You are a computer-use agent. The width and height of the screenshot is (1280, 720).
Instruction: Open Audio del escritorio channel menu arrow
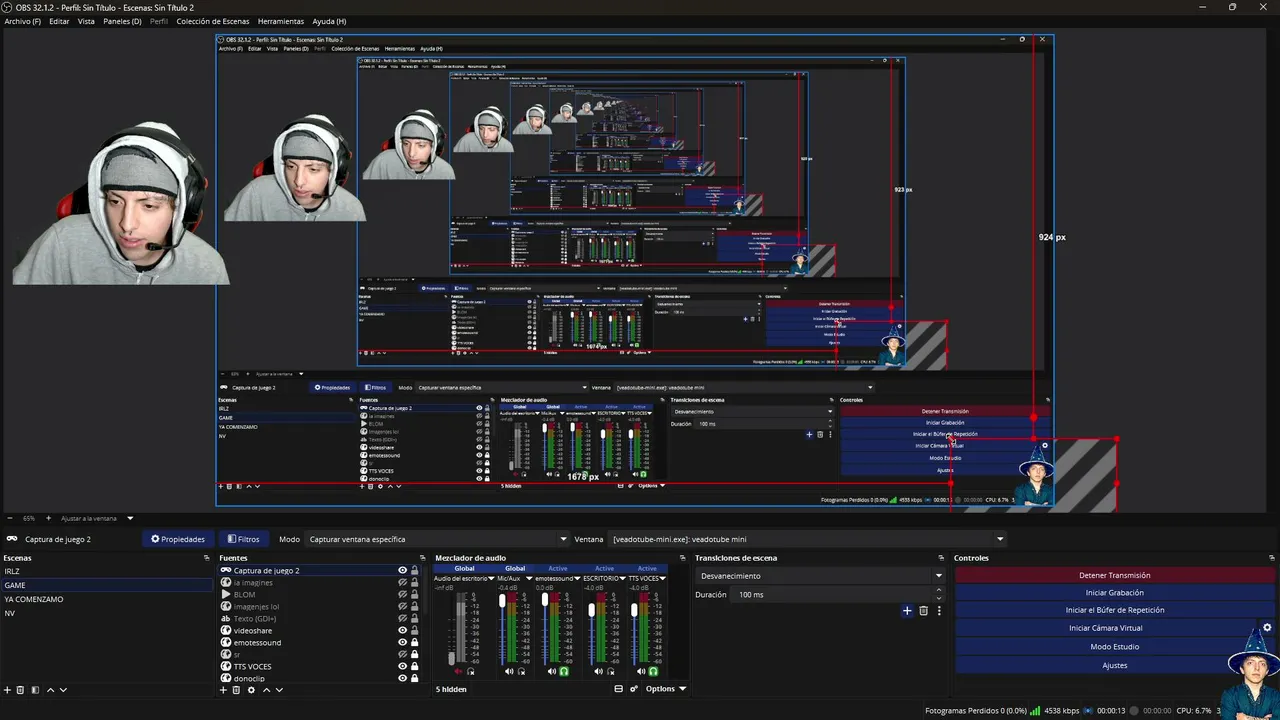coord(491,579)
